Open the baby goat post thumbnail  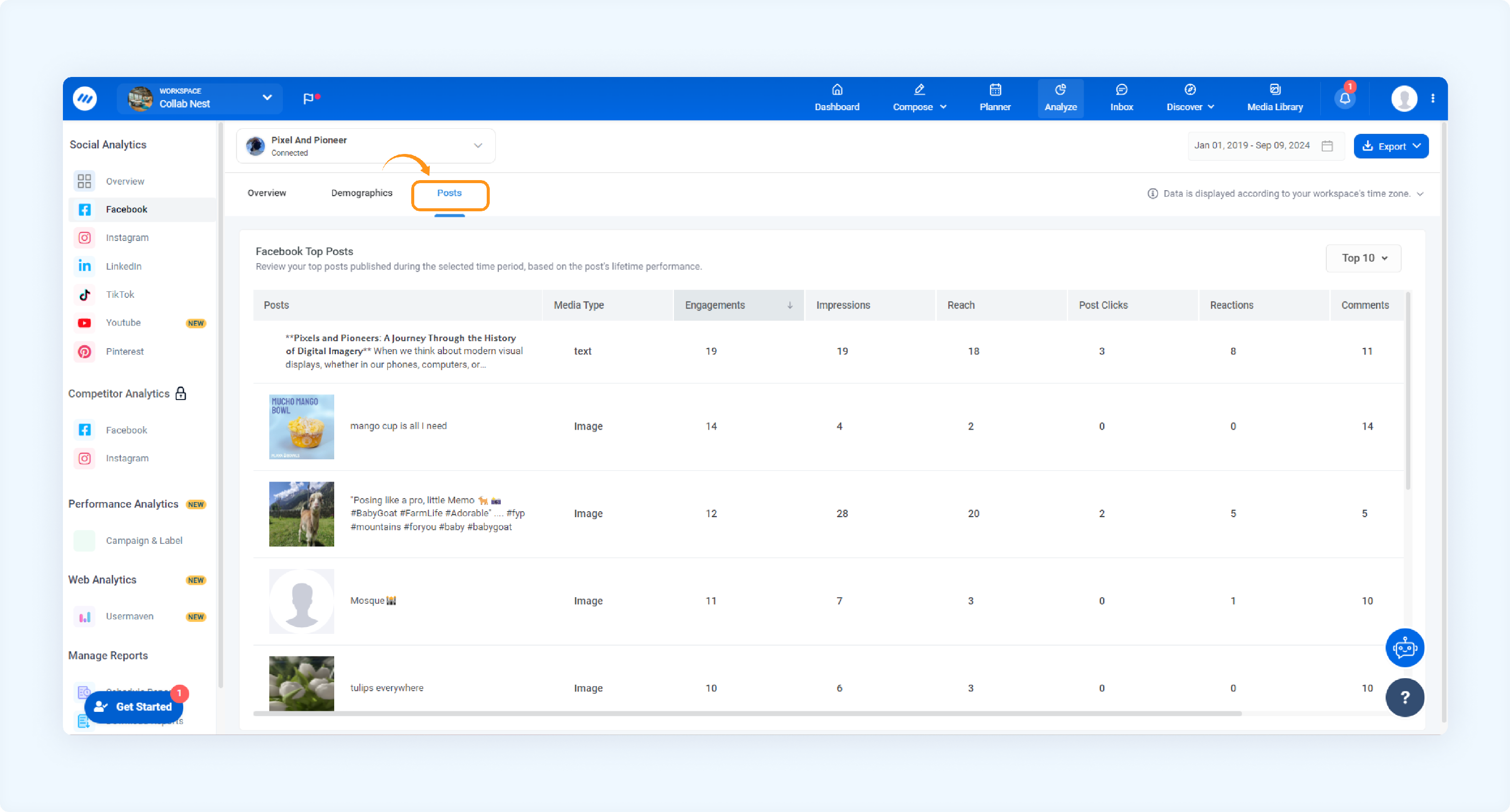(x=301, y=514)
